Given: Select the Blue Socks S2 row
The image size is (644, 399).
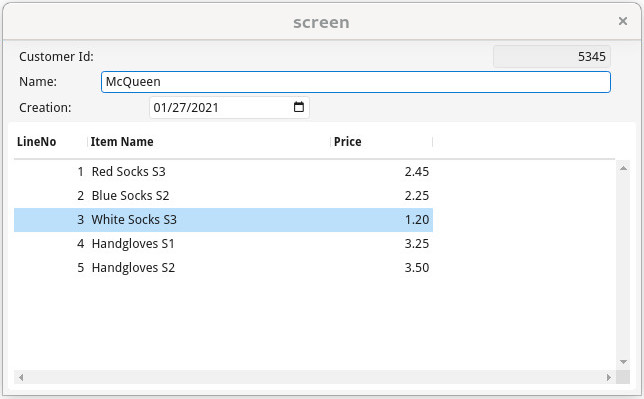Looking at the screenshot, I should click(223, 196).
